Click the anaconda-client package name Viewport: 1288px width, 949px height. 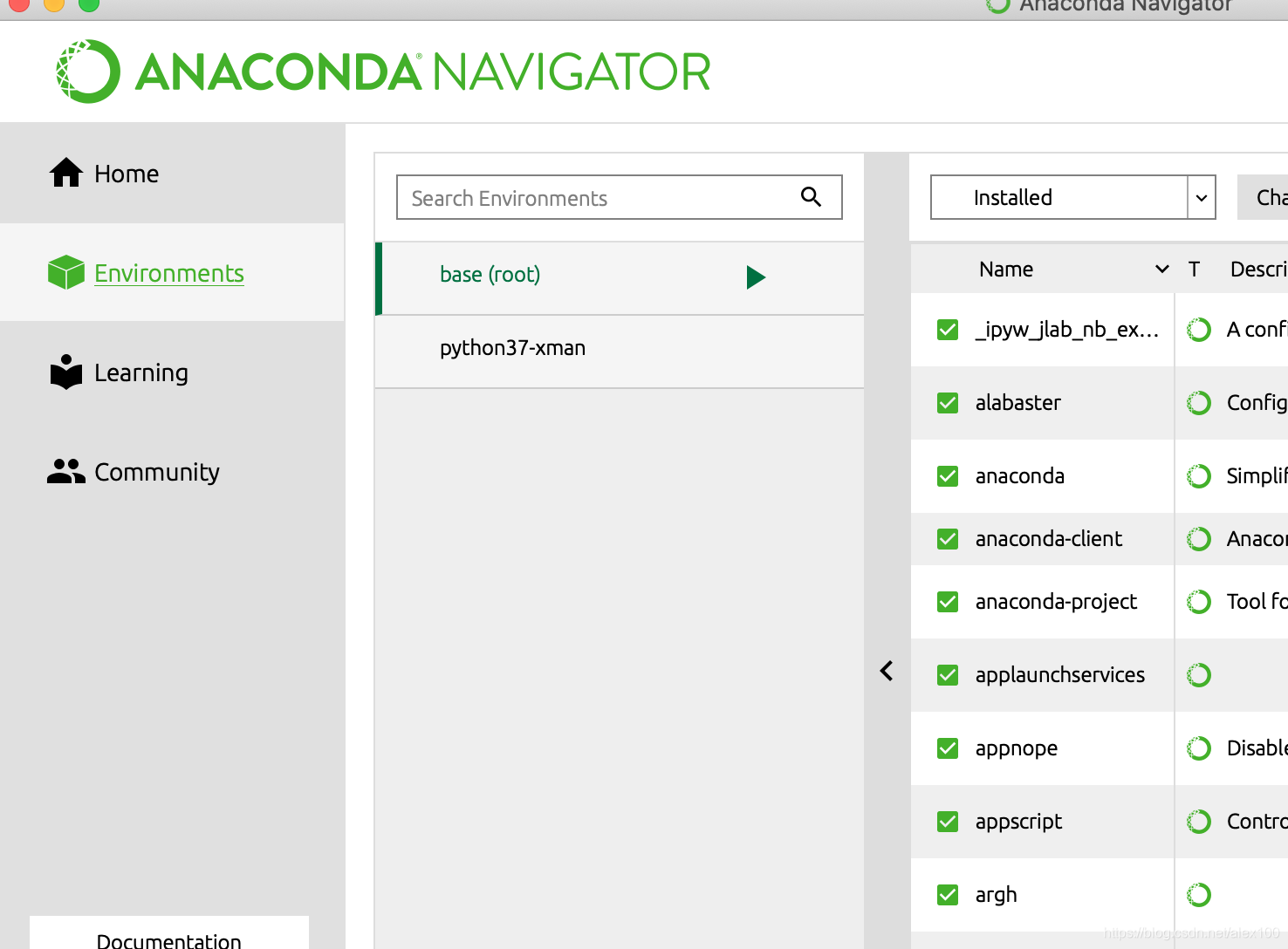point(1049,539)
